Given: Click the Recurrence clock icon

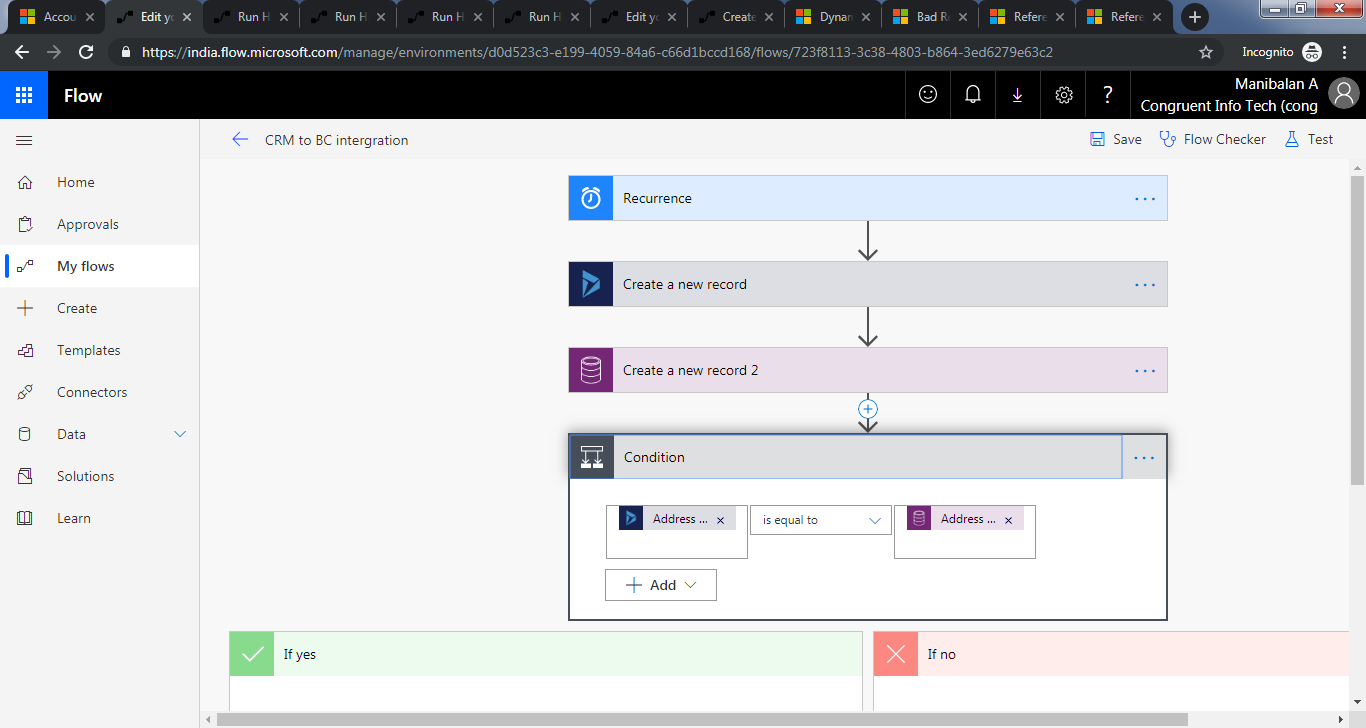Looking at the screenshot, I should 591,198.
